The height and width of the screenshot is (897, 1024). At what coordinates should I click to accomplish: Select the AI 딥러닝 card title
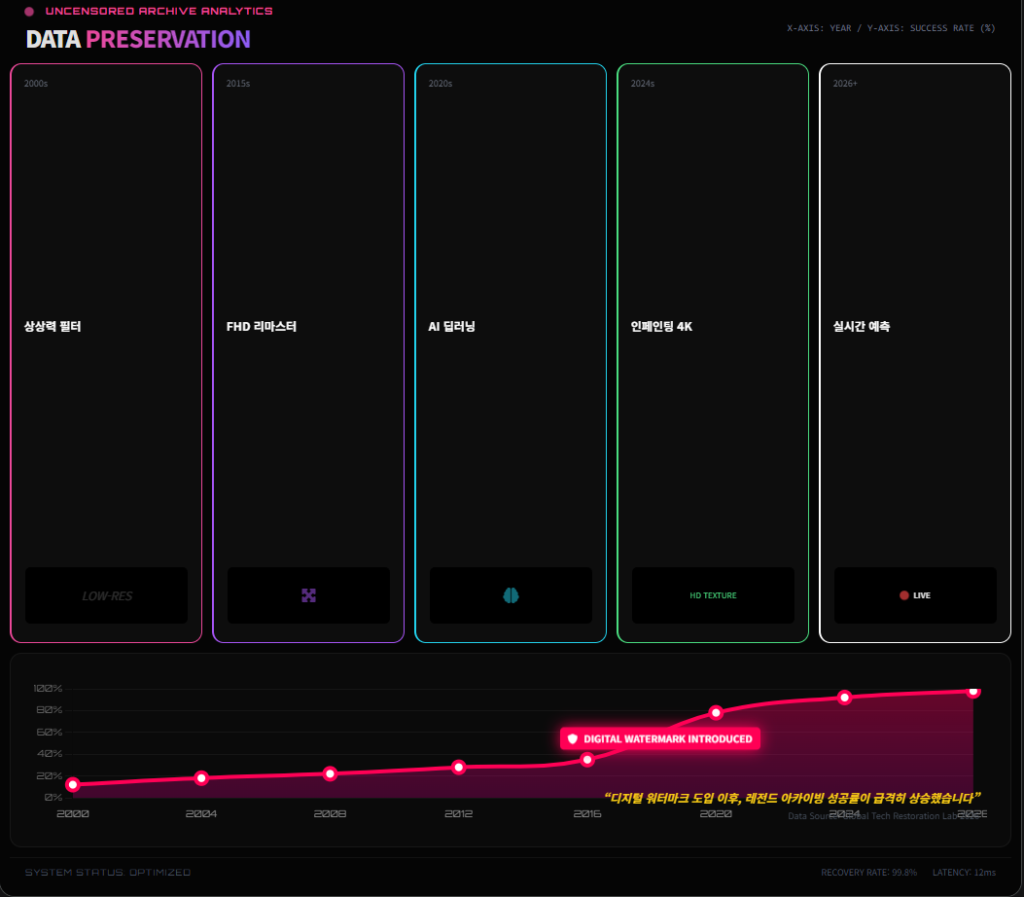[x=452, y=327]
